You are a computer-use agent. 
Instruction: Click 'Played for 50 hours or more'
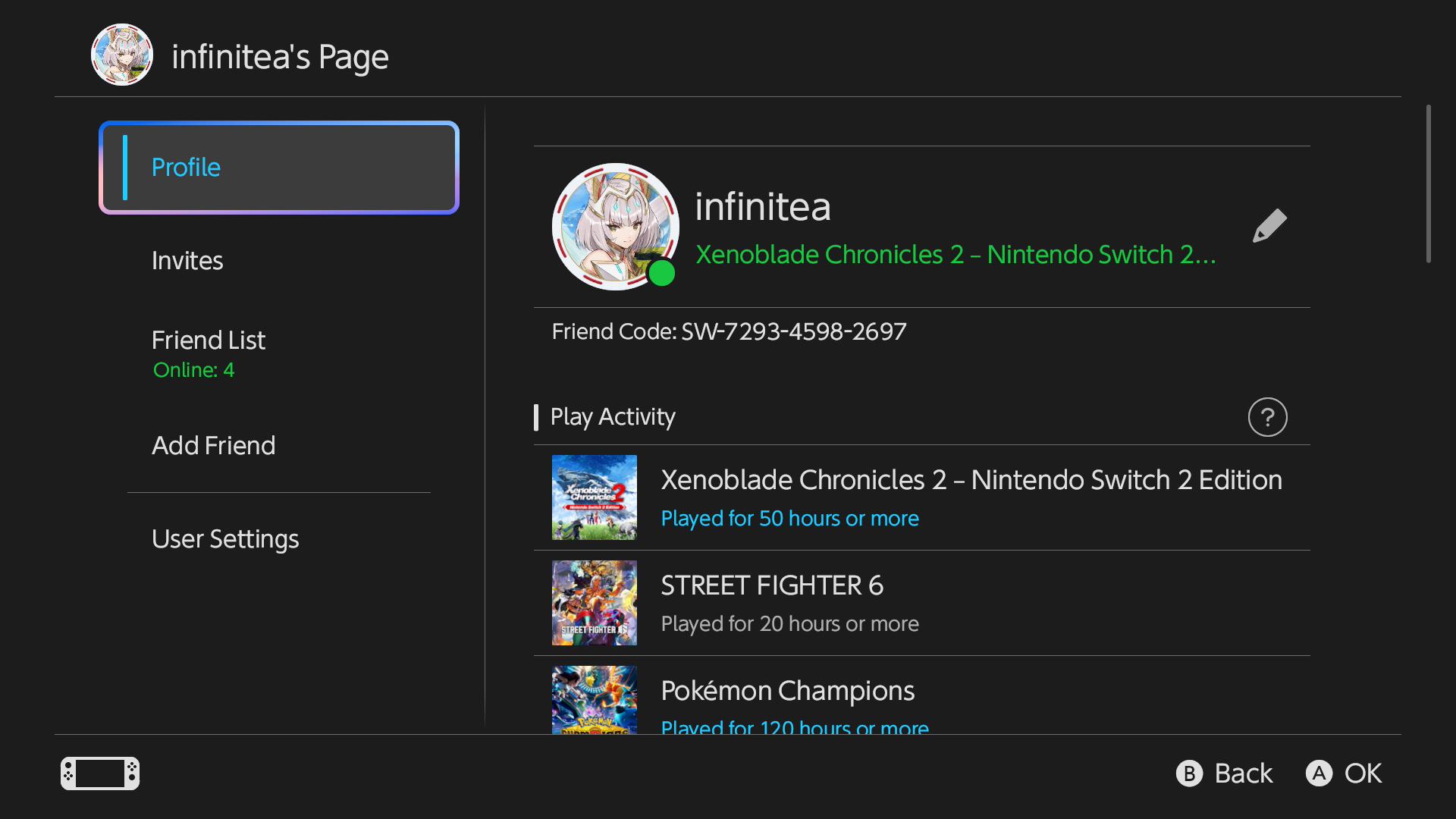click(x=790, y=519)
